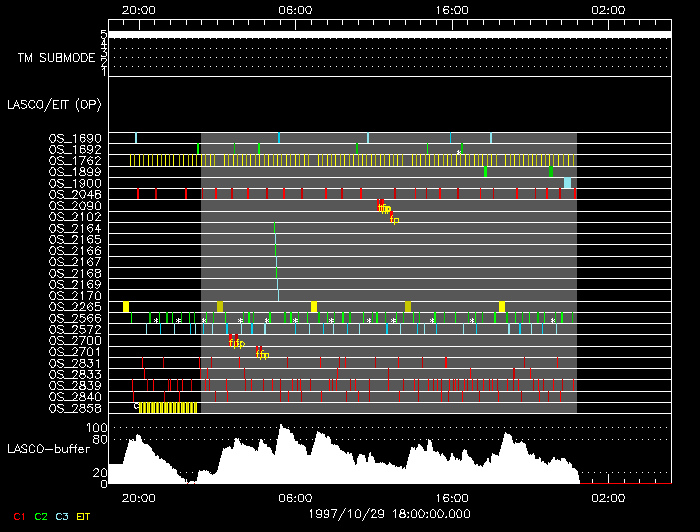The height and width of the screenshot is (532, 700).
Task: Select the OS_2840 row label
Action: (x=75, y=396)
